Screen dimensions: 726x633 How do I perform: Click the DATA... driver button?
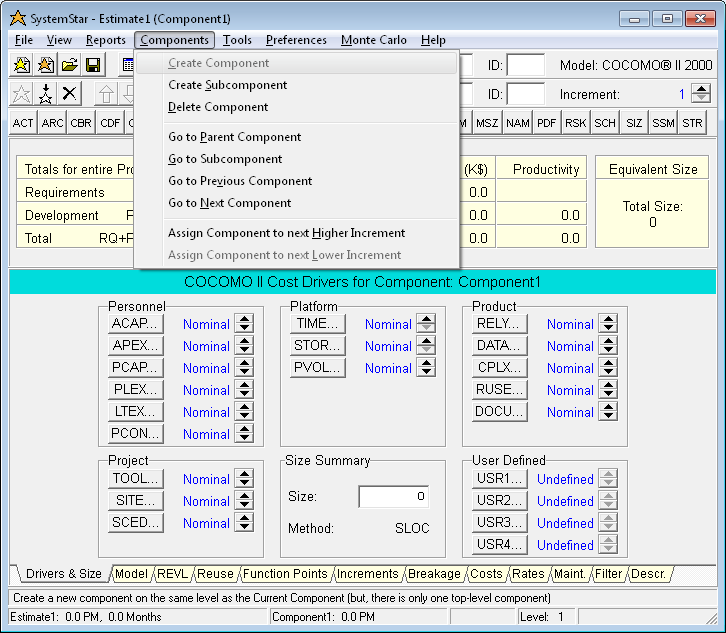pos(500,345)
